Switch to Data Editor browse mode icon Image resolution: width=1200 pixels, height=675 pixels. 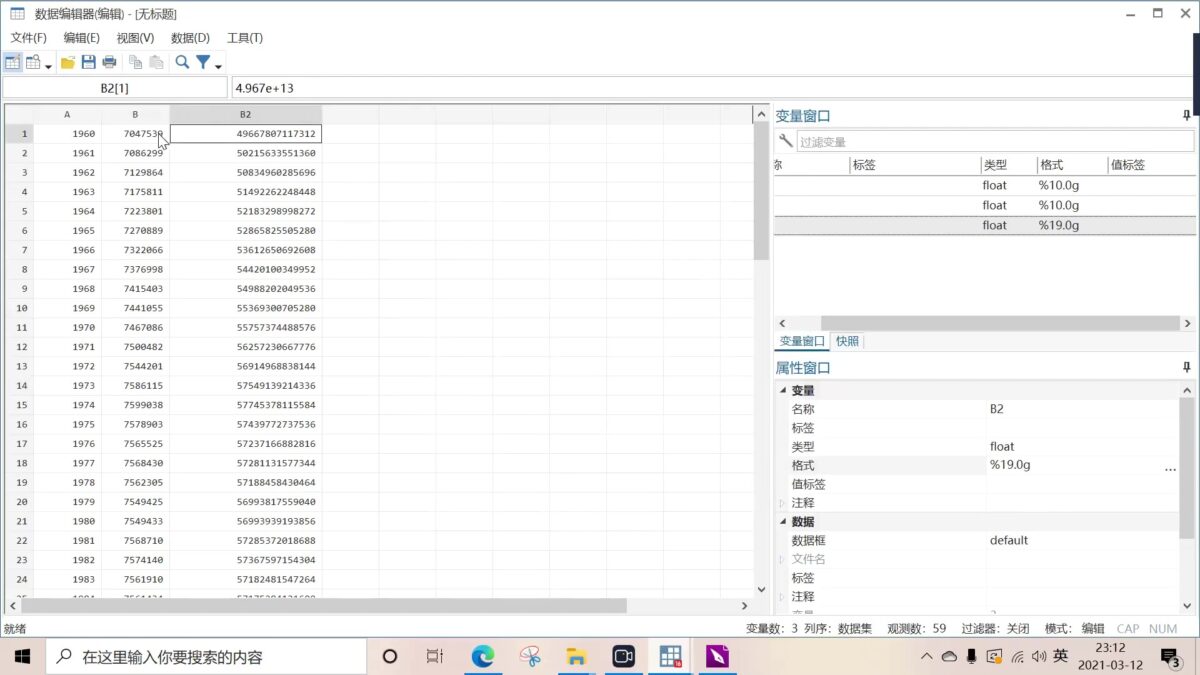[x=33, y=62]
